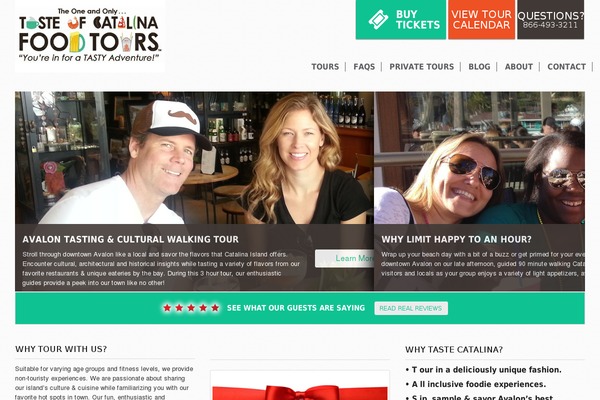Click the couple photo slide image
600x400 pixels.
[194, 158]
